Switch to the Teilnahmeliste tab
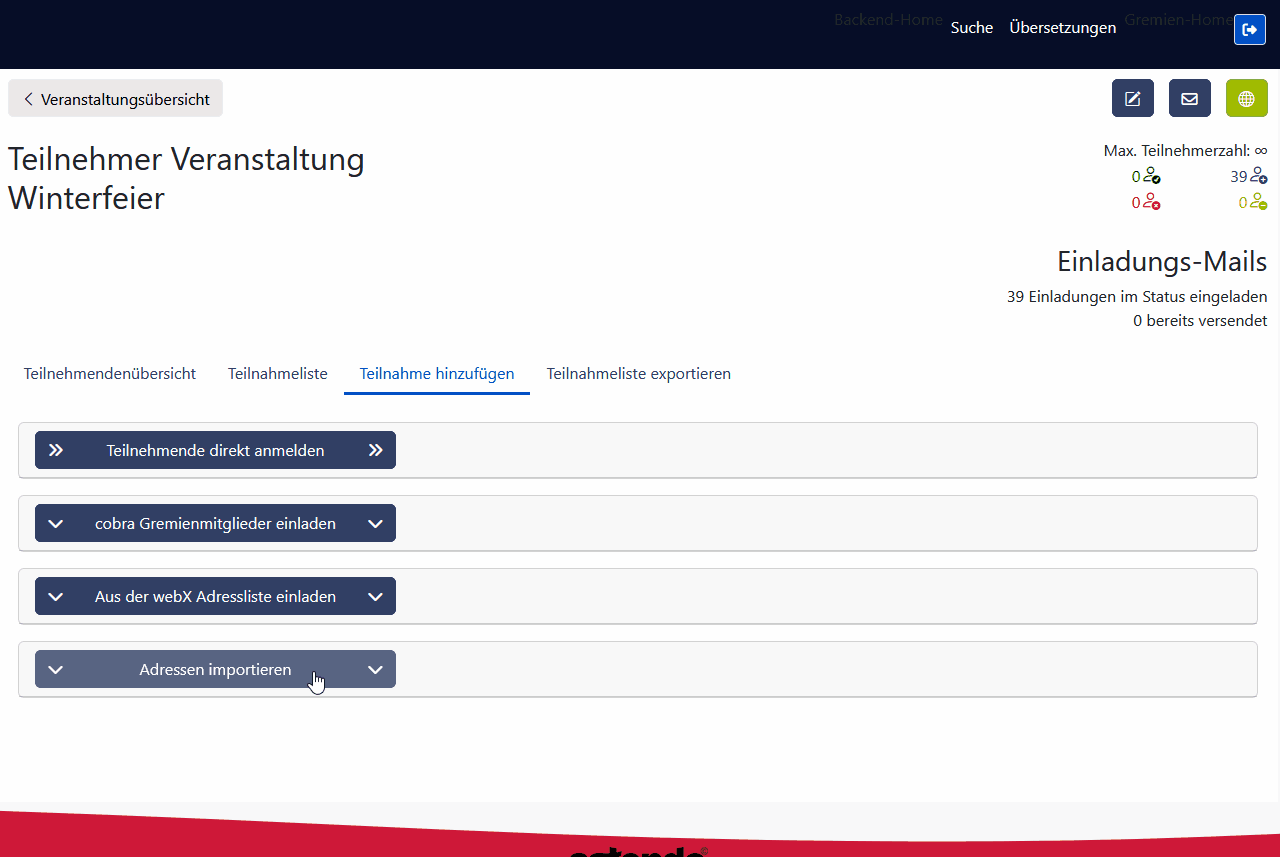 277,373
